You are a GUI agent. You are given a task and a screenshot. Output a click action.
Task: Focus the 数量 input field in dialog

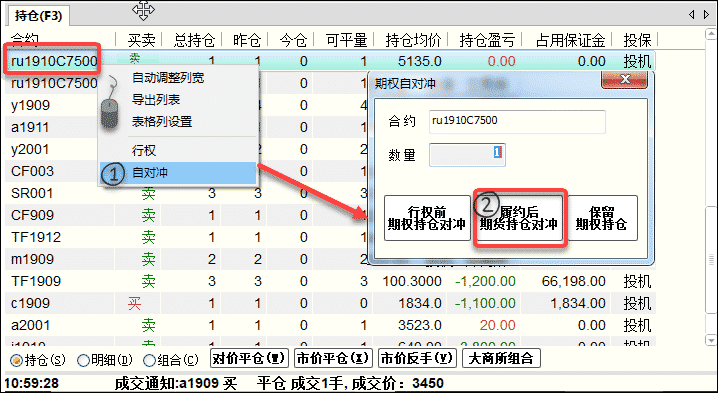pyautogui.click(x=467, y=154)
